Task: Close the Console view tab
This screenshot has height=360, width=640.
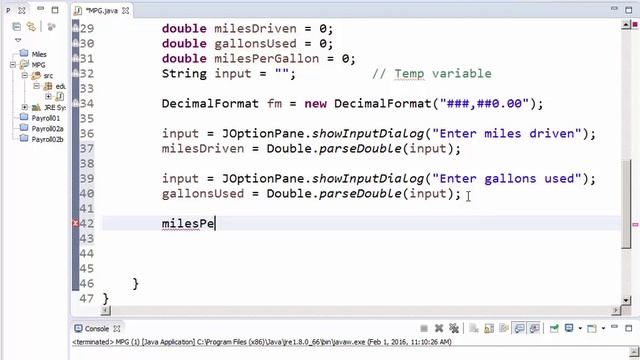Action: 117,329
